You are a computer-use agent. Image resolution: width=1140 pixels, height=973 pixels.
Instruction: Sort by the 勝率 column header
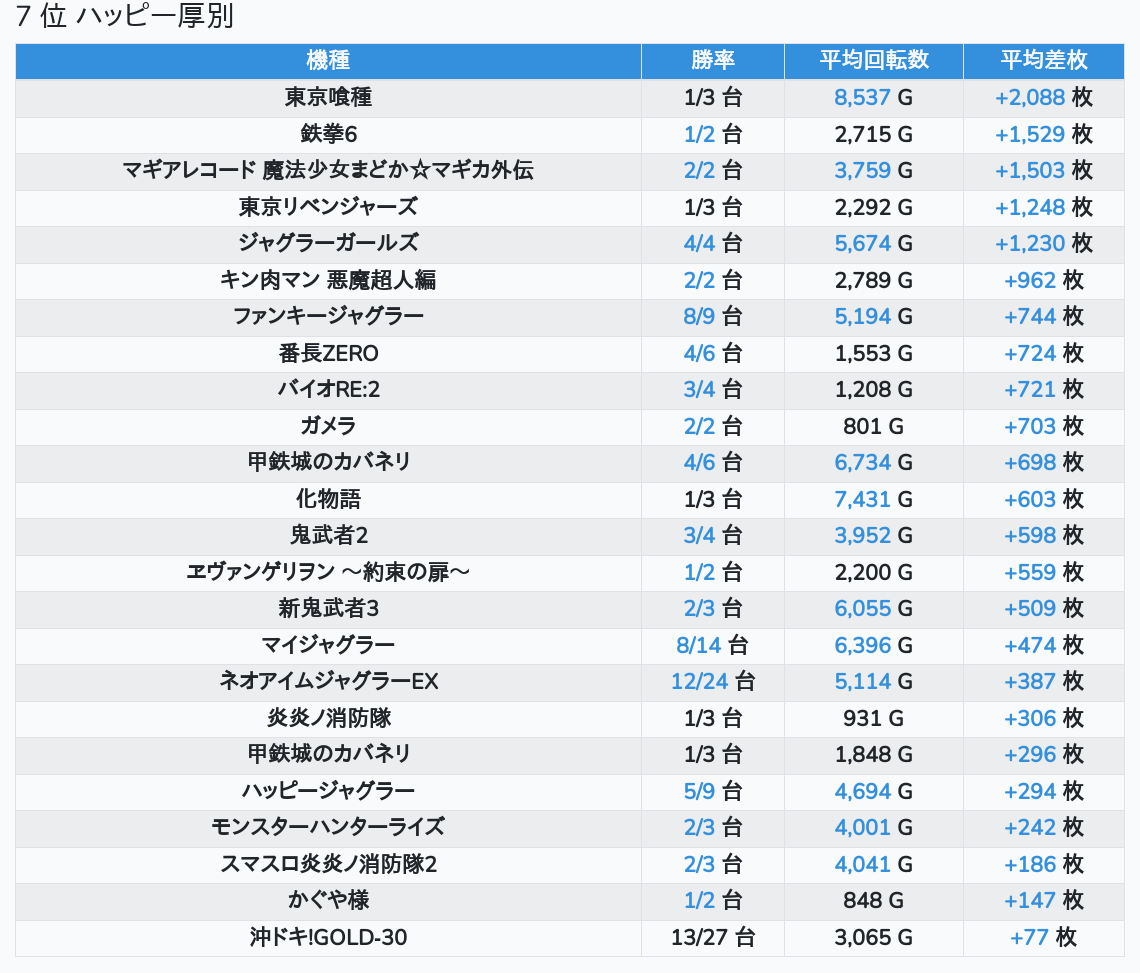click(712, 60)
